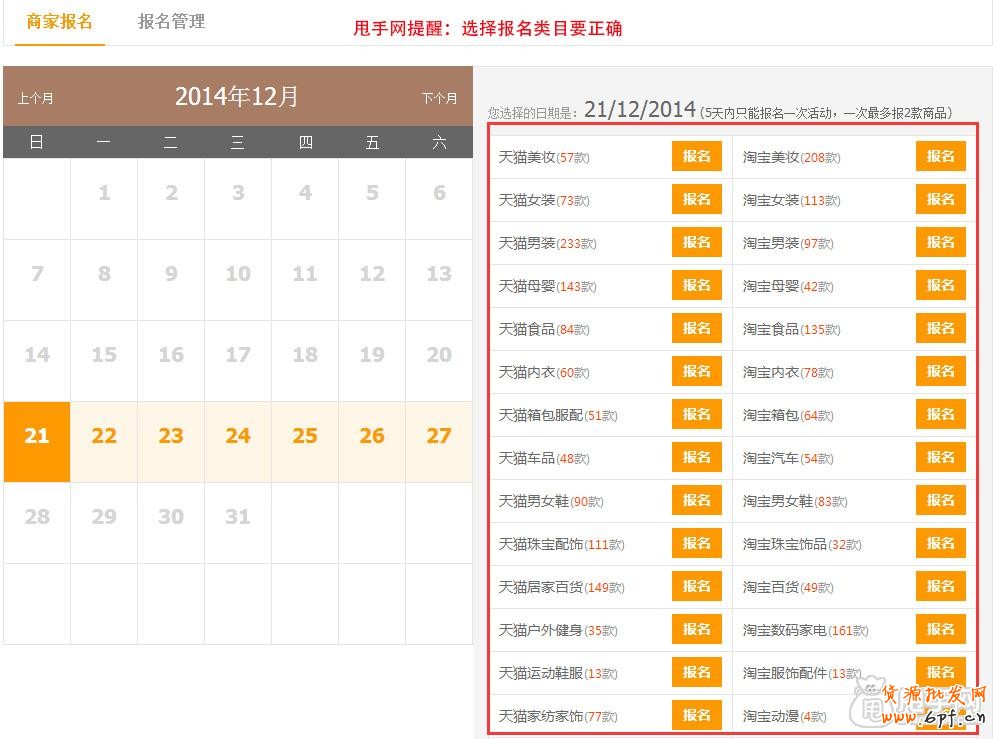Sign up for 天猫内衣 category

(x=696, y=371)
